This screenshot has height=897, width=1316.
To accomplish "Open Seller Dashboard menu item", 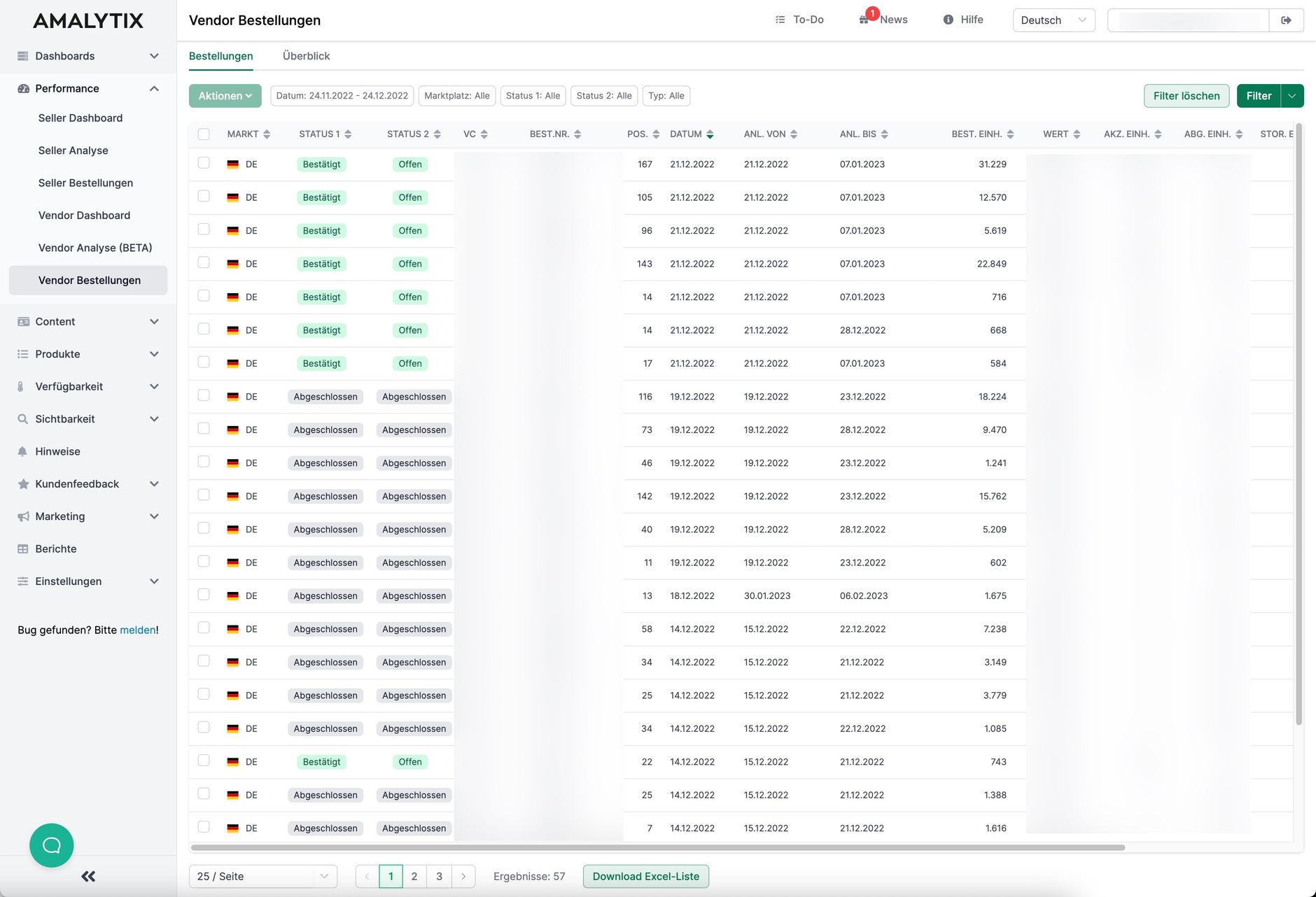I will [80, 118].
